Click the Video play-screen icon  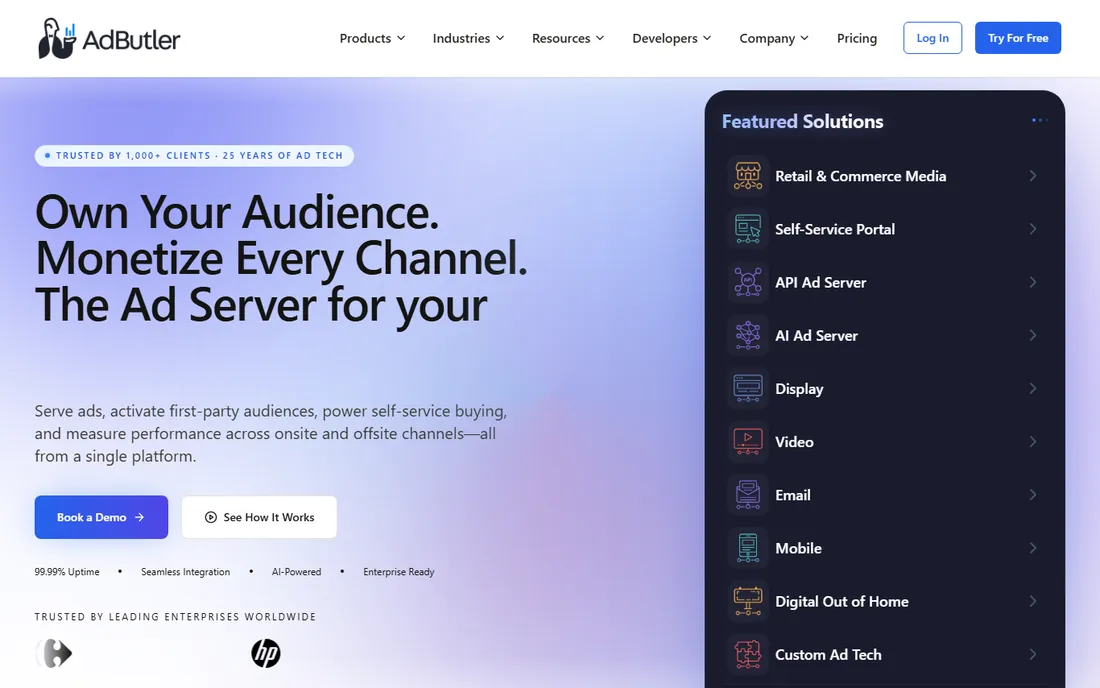pyautogui.click(x=748, y=442)
